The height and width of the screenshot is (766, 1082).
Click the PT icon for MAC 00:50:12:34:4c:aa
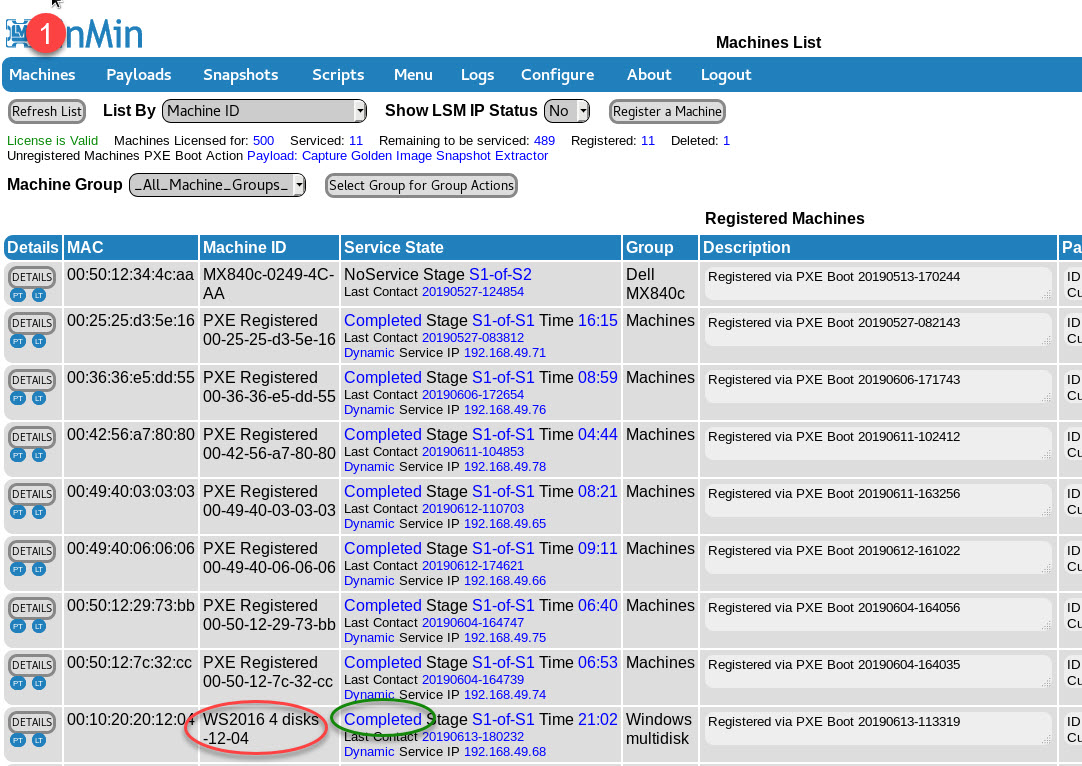(18, 296)
